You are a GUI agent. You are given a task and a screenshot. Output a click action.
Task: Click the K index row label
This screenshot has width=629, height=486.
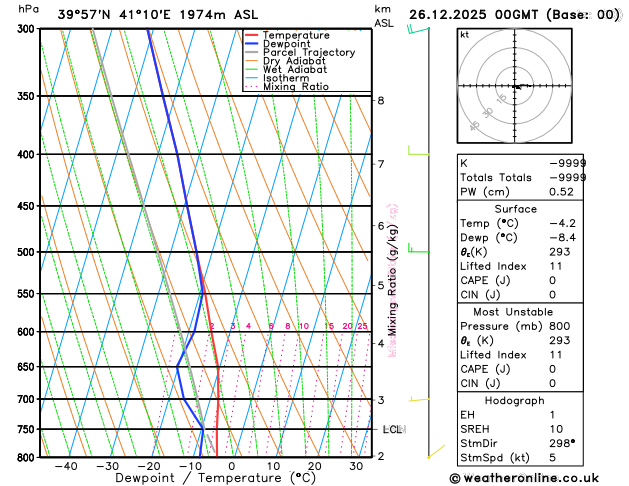pyautogui.click(x=464, y=163)
